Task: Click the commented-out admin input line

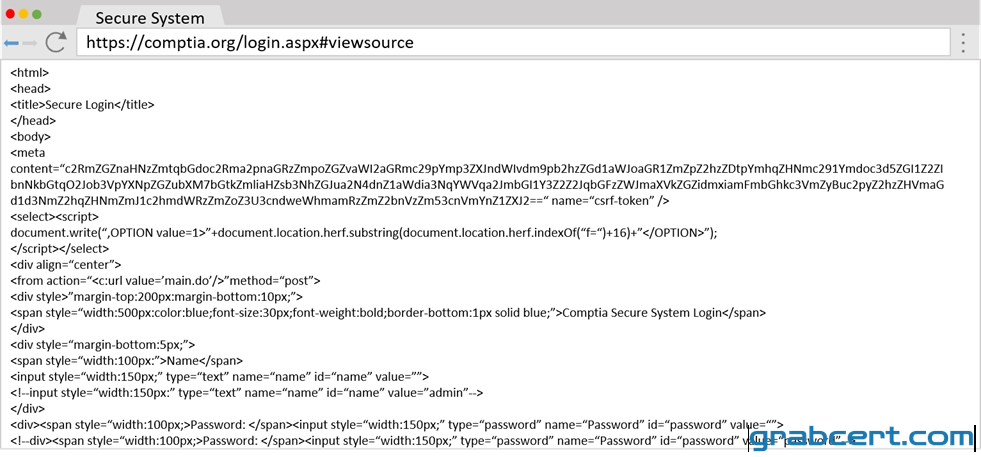Action: click(247, 393)
